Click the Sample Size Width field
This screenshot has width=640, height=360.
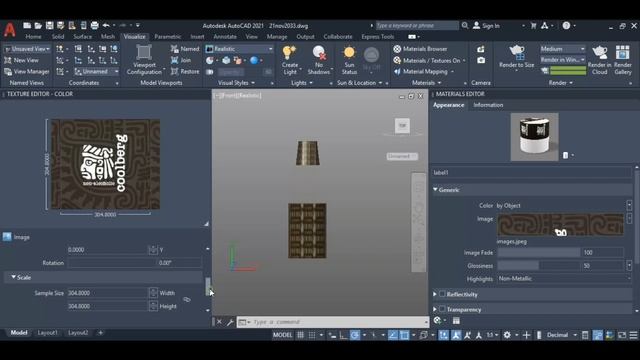[x=107, y=293]
